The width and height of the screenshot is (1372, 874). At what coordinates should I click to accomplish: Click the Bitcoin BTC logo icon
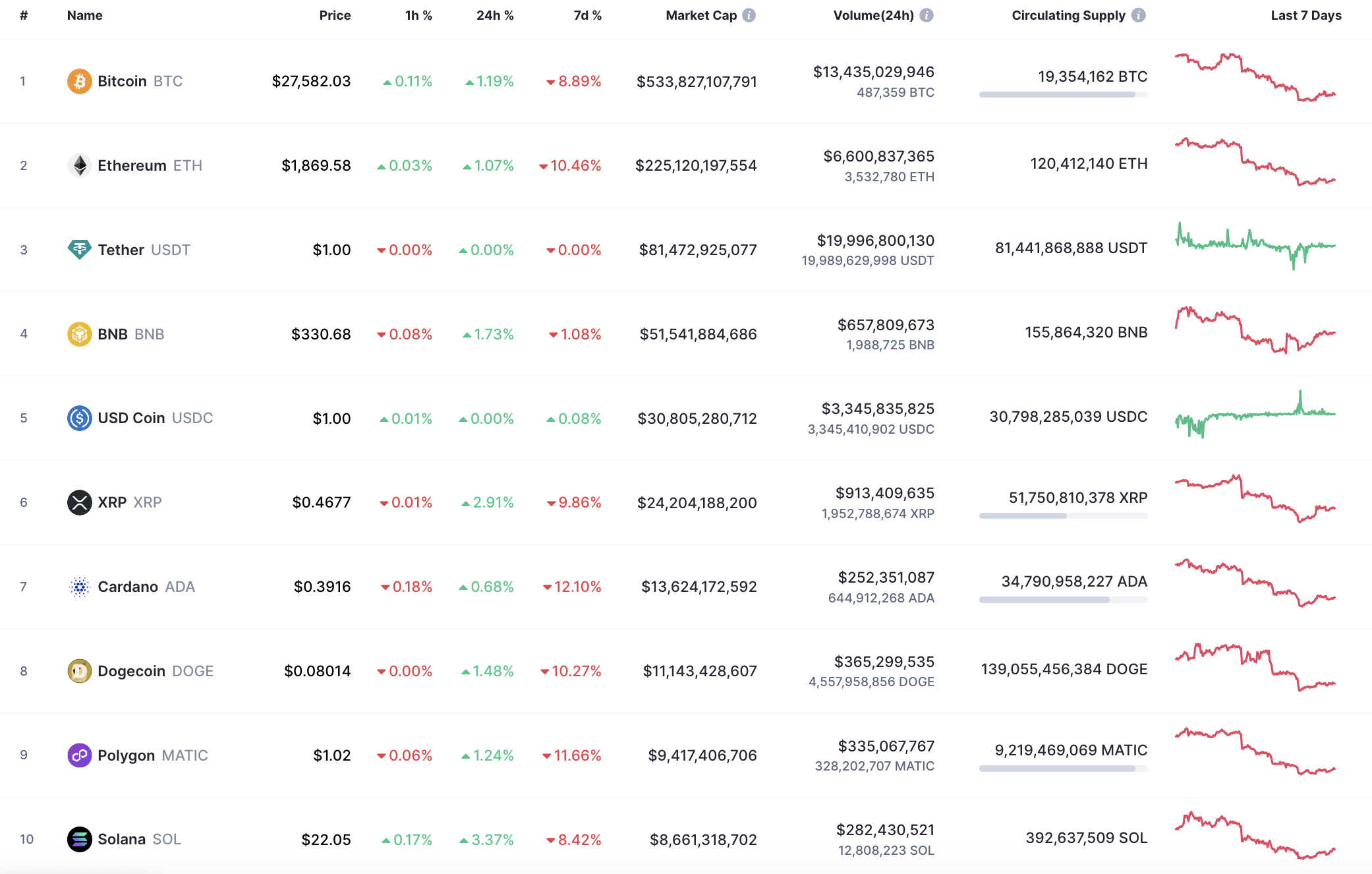click(79, 81)
